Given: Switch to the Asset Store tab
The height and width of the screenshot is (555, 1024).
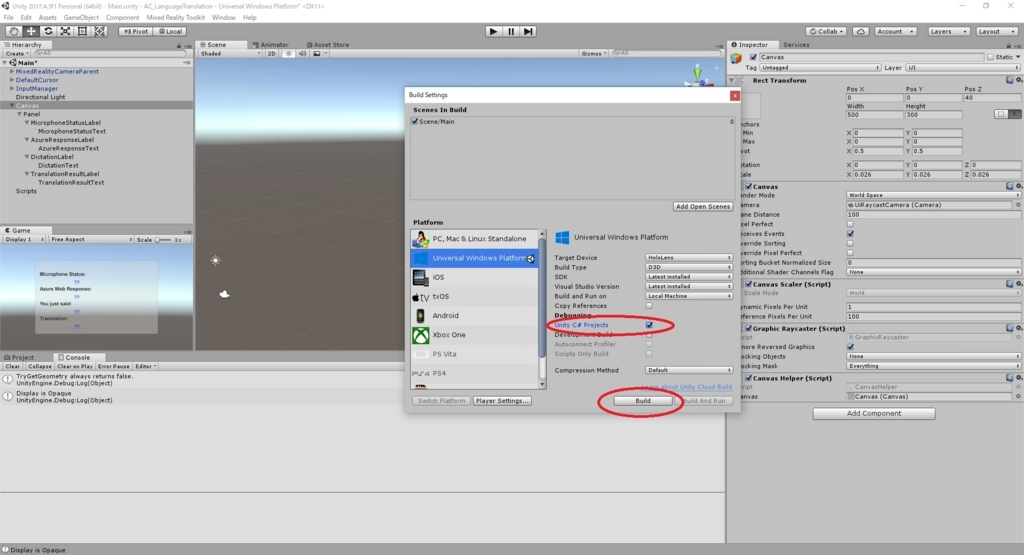Looking at the screenshot, I should pos(328,45).
